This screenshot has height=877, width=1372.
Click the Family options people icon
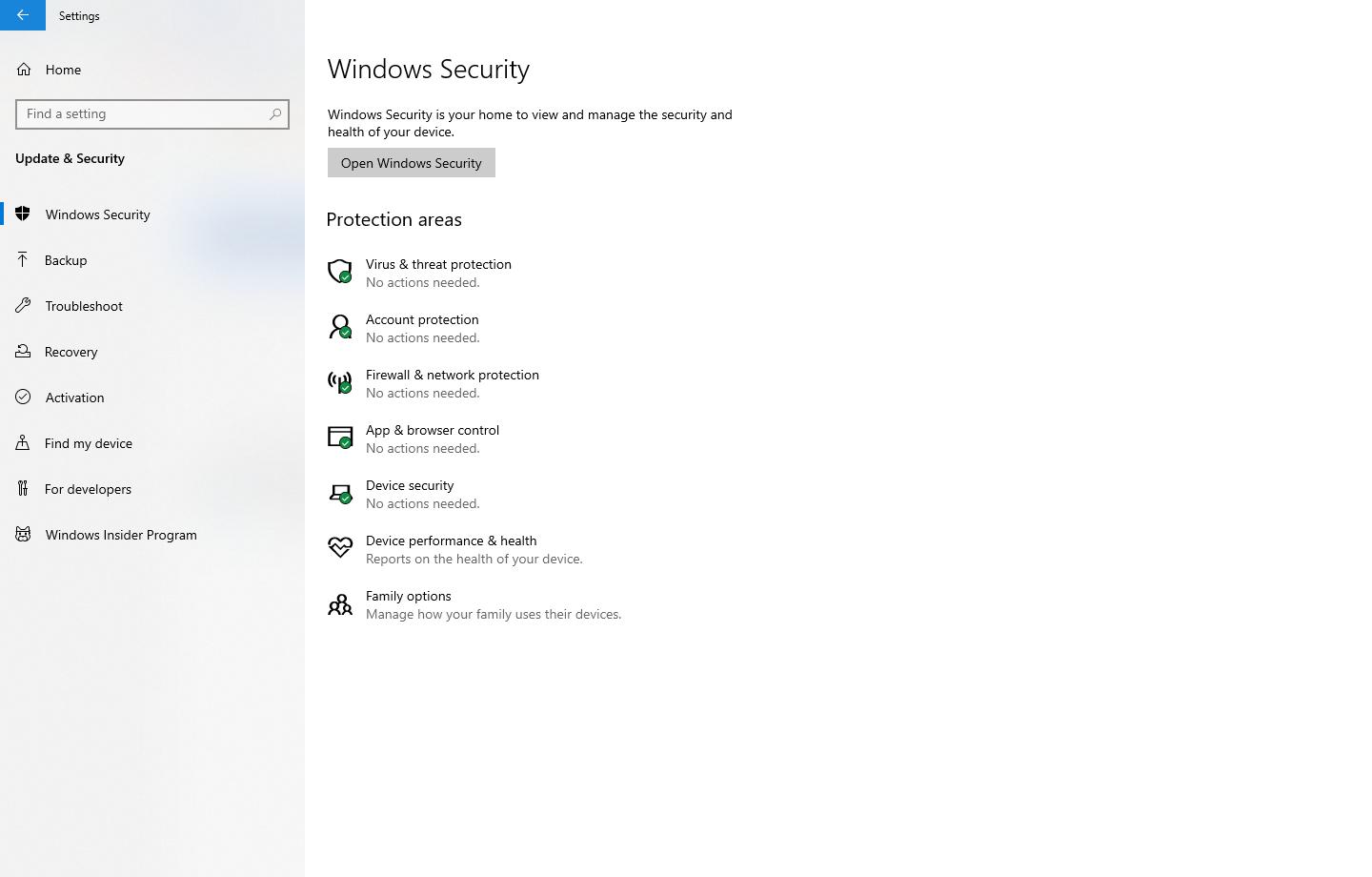(x=340, y=603)
